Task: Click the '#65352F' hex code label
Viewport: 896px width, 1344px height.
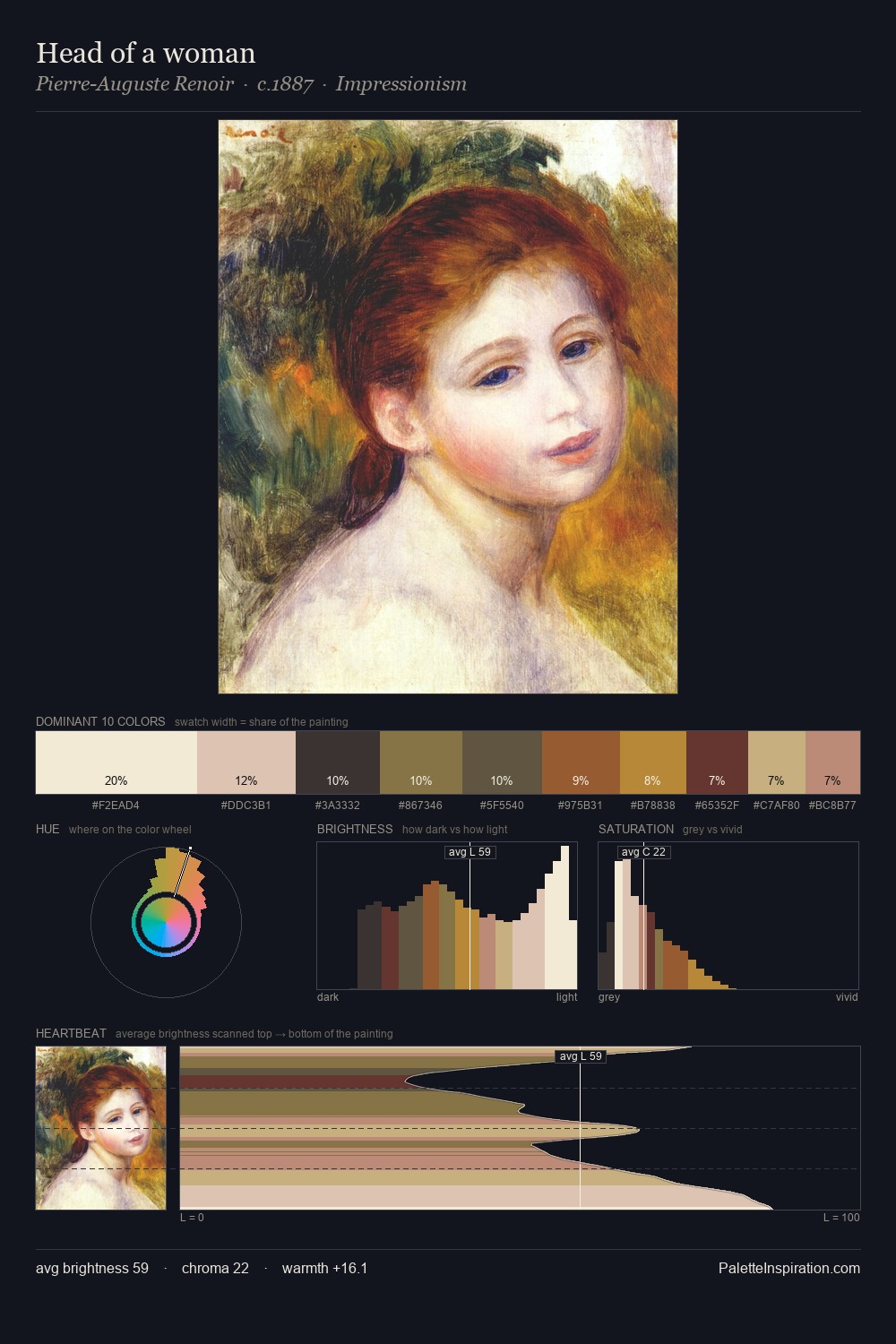Action: 717,806
